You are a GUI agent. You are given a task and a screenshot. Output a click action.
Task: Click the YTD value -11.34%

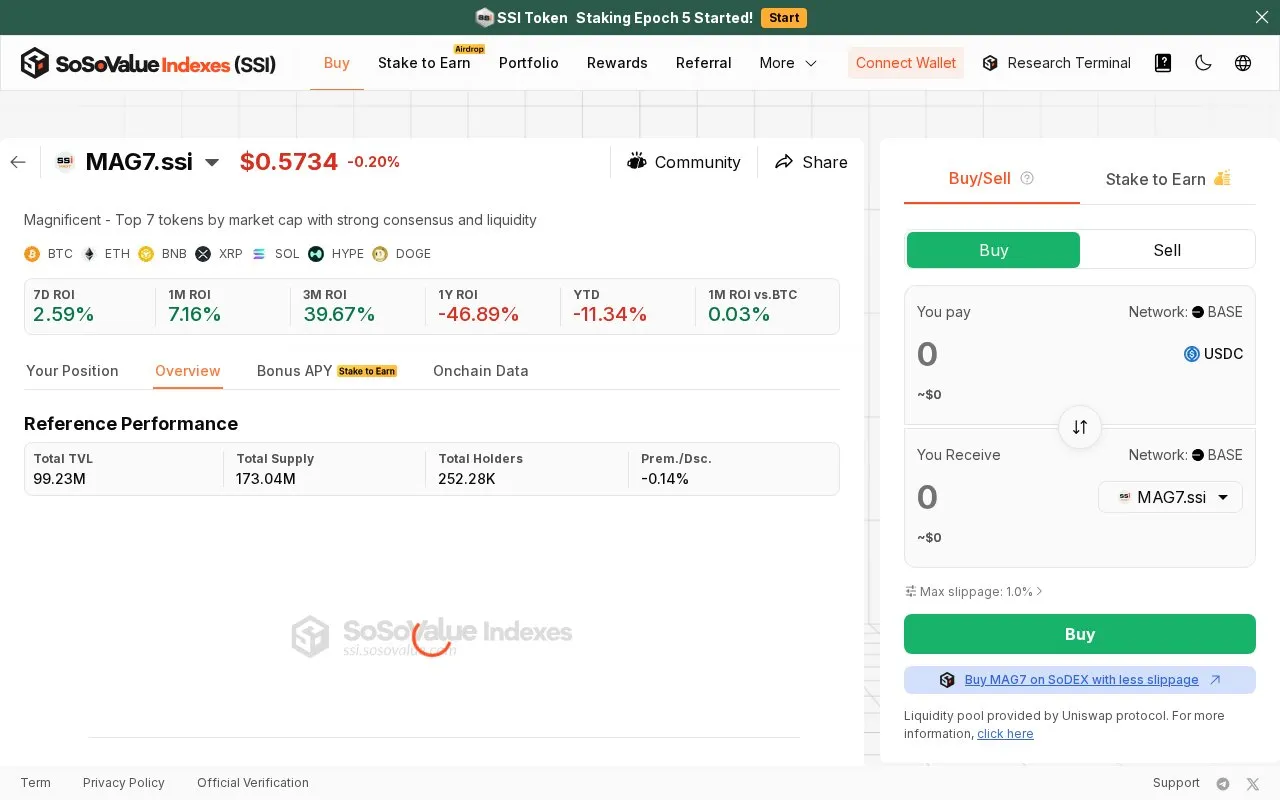click(x=610, y=315)
